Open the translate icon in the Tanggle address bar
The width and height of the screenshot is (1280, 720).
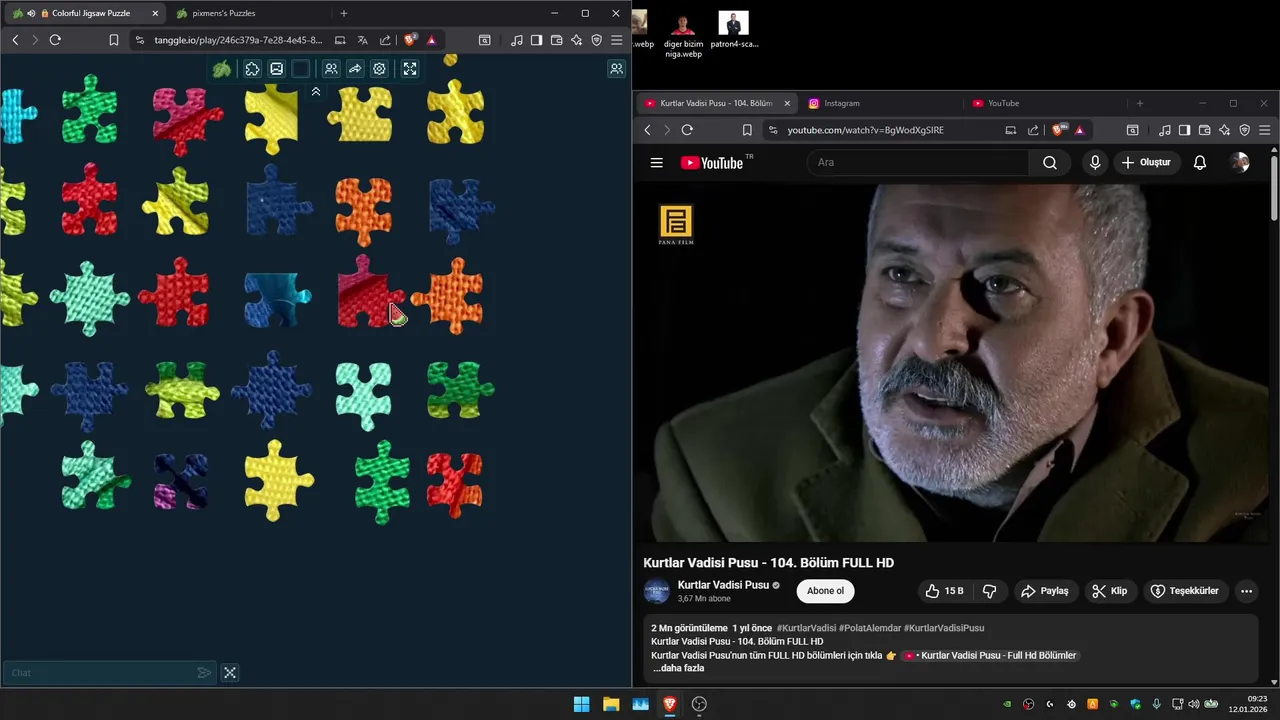[x=363, y=40]
